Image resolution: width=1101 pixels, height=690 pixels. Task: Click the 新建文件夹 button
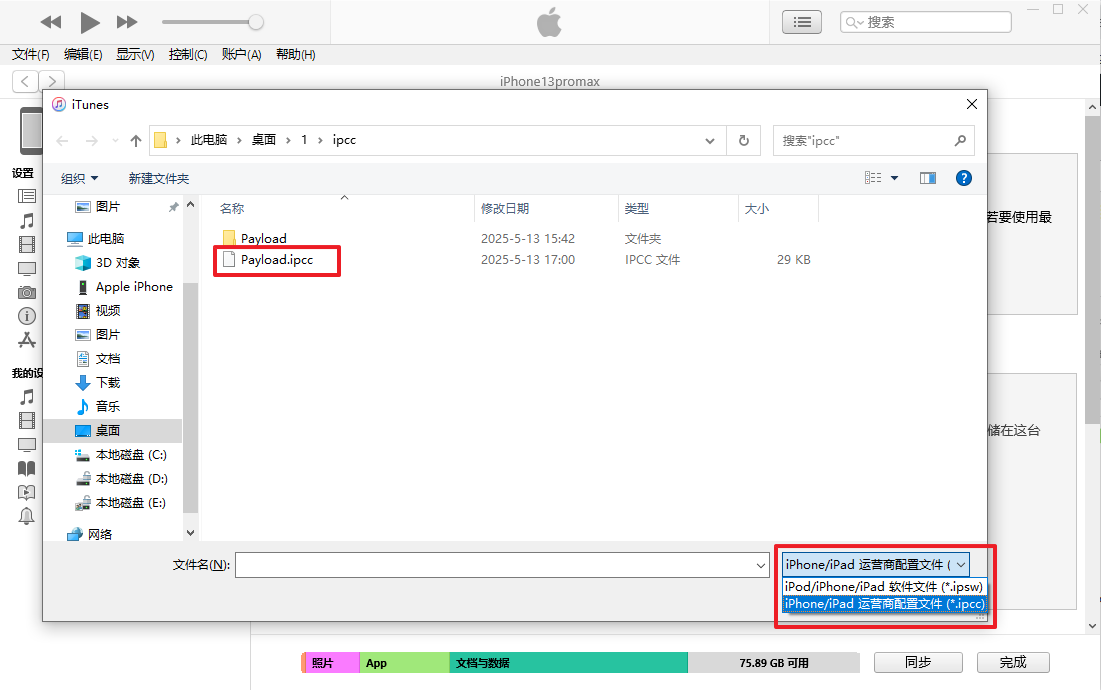159,179
